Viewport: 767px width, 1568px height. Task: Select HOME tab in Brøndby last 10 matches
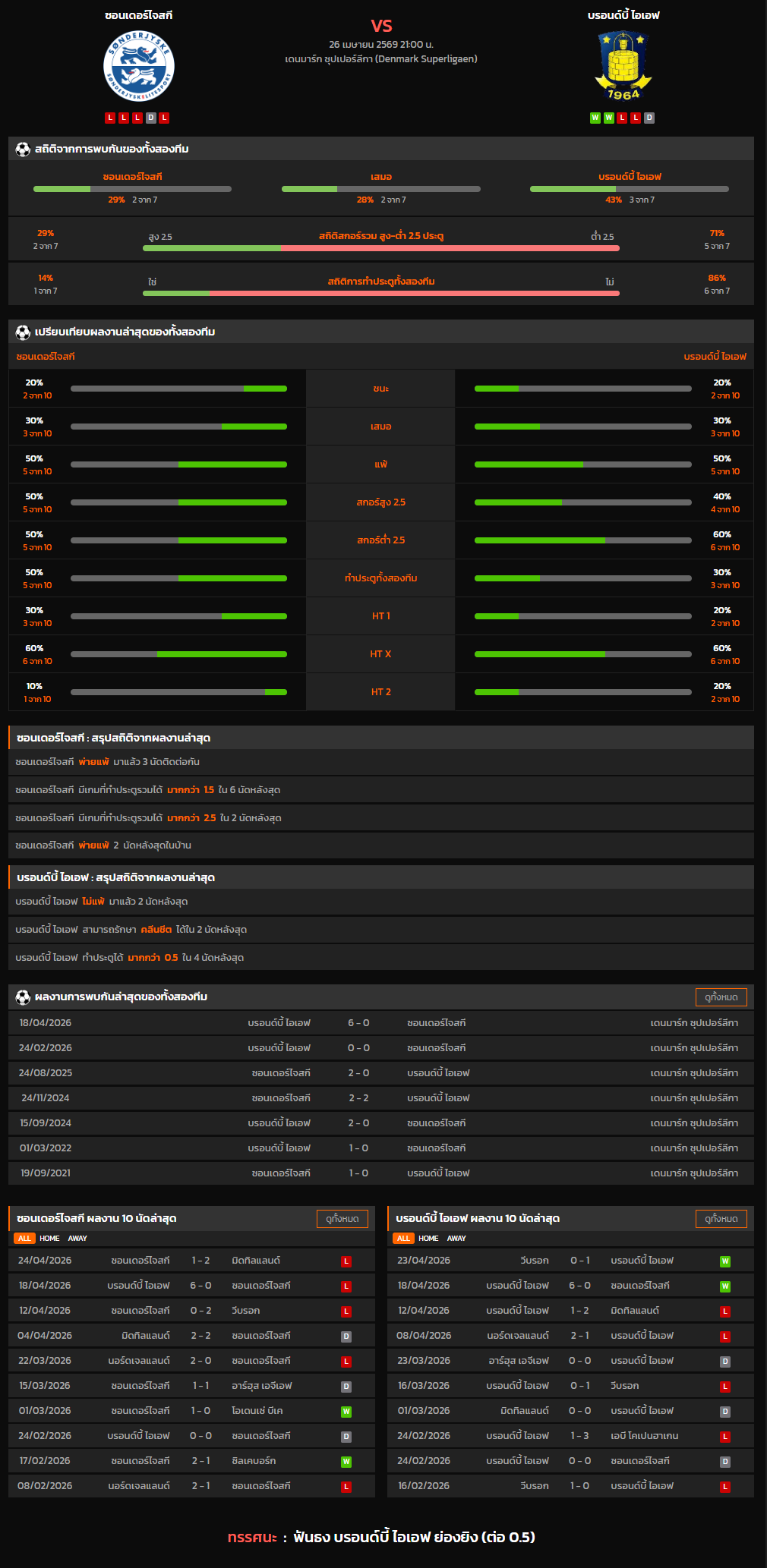click(428, 1239)
